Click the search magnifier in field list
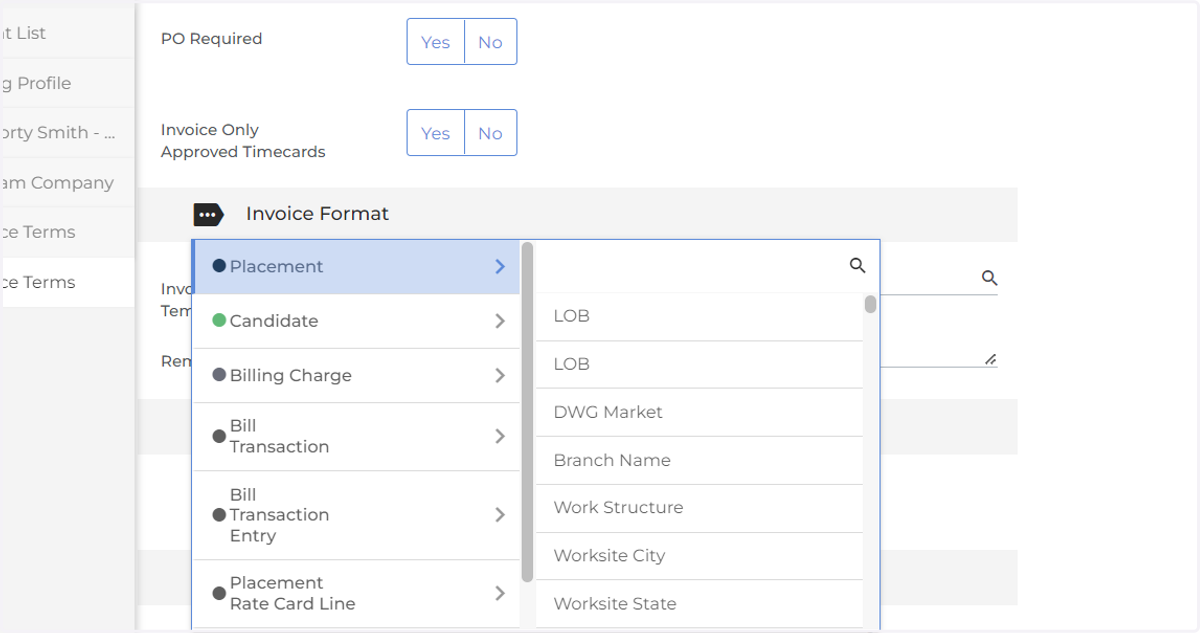This screenshot has height=633, width=1200. pos(857,265)
